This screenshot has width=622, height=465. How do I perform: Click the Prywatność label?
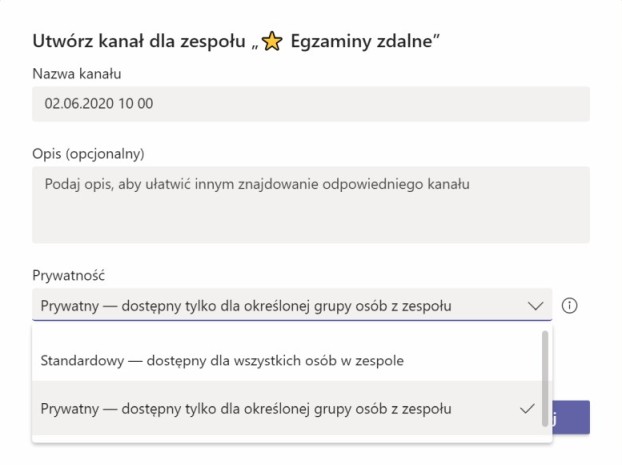68,275
